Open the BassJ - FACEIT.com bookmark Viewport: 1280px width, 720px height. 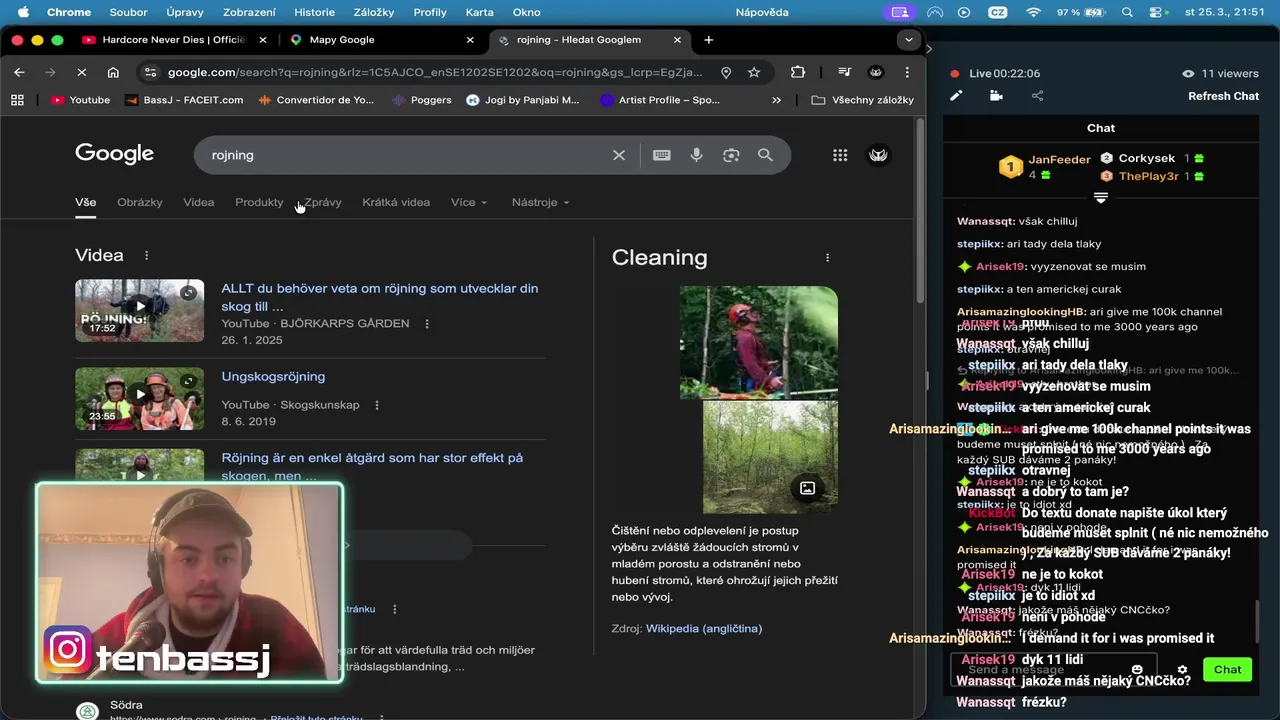[x=184, y=100]
